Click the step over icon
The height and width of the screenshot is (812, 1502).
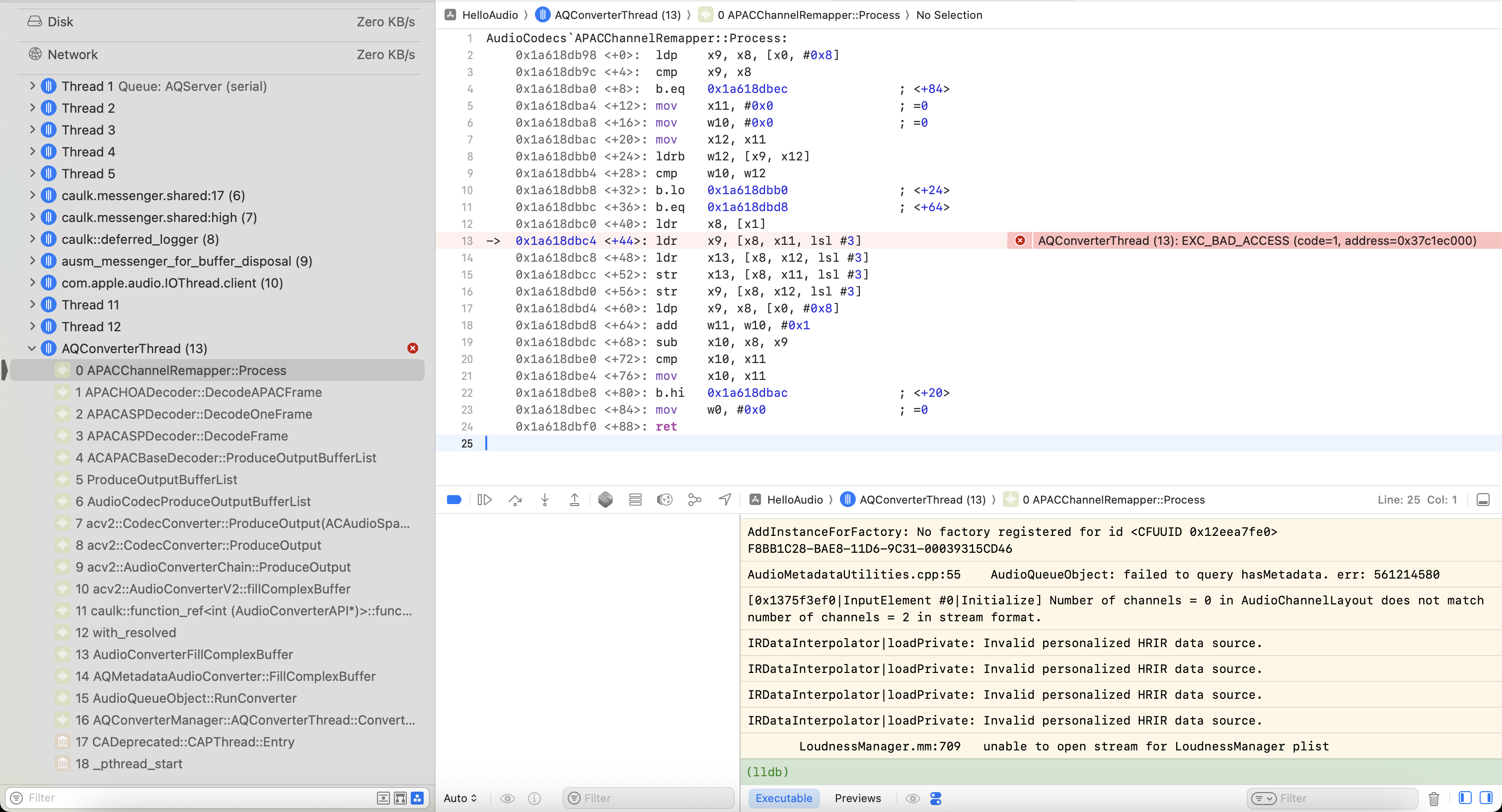click(x=515, y=500)
